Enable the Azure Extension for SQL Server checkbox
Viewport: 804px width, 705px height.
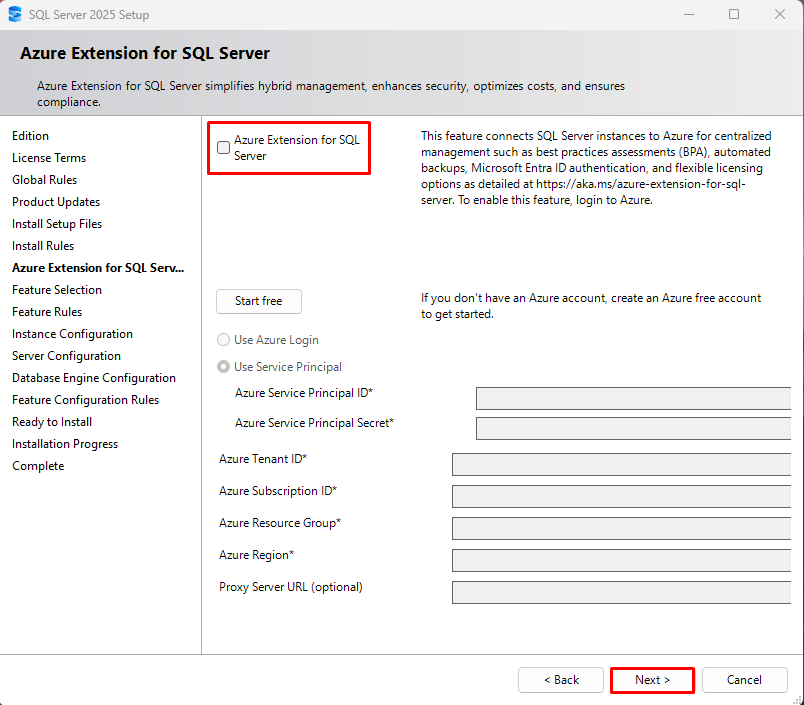224,148
